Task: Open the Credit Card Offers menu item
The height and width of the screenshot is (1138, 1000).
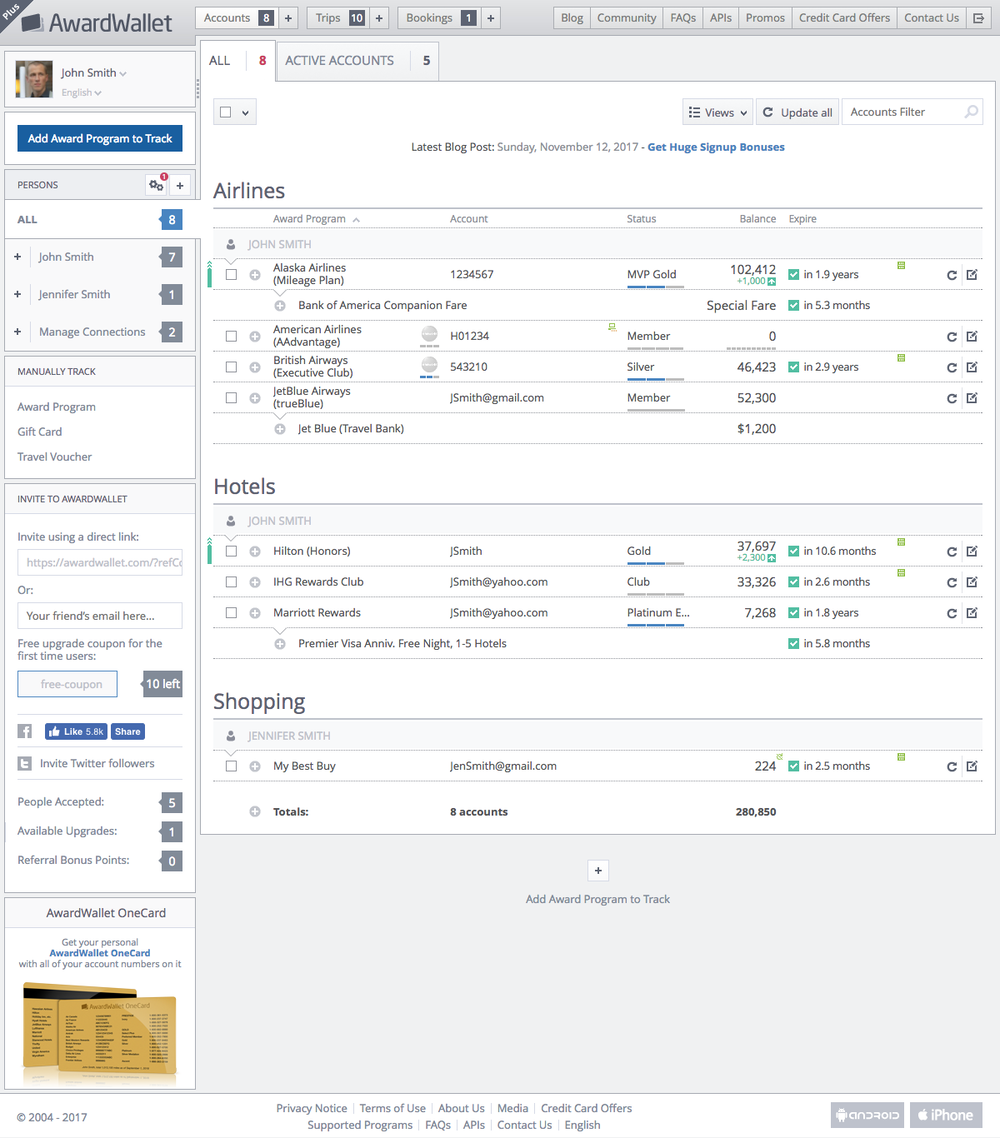Action: [x=844, y=18]
